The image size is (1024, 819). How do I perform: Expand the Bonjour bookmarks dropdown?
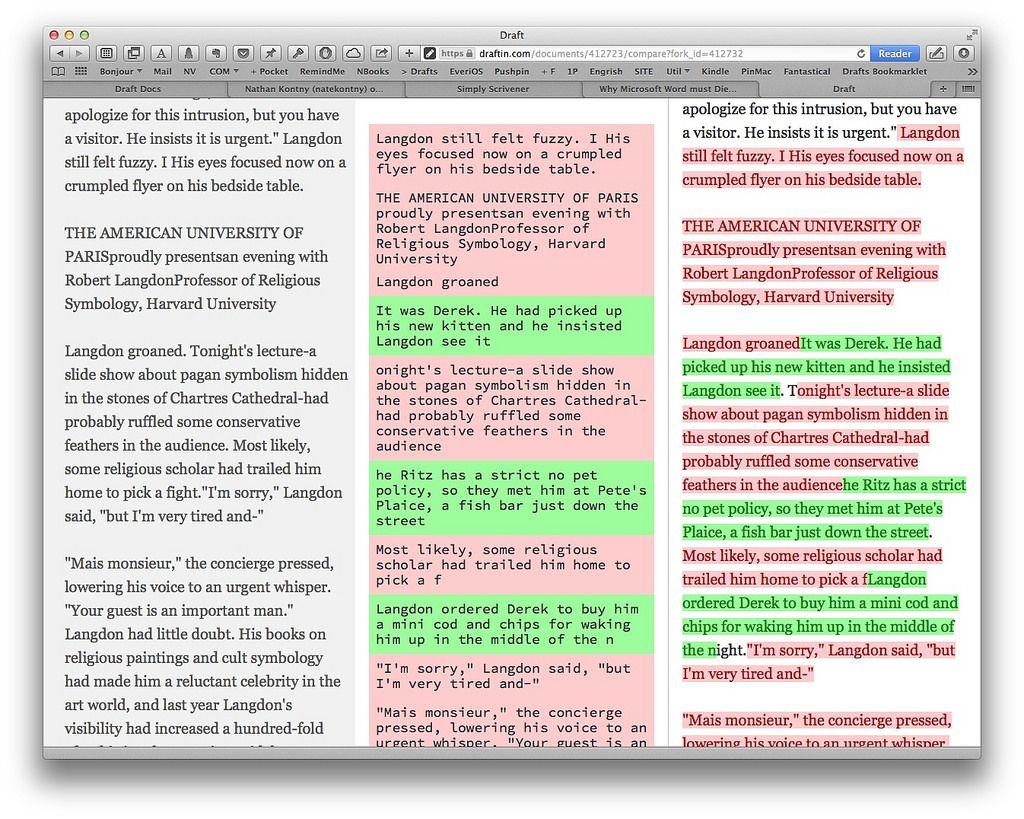[120, 72]
